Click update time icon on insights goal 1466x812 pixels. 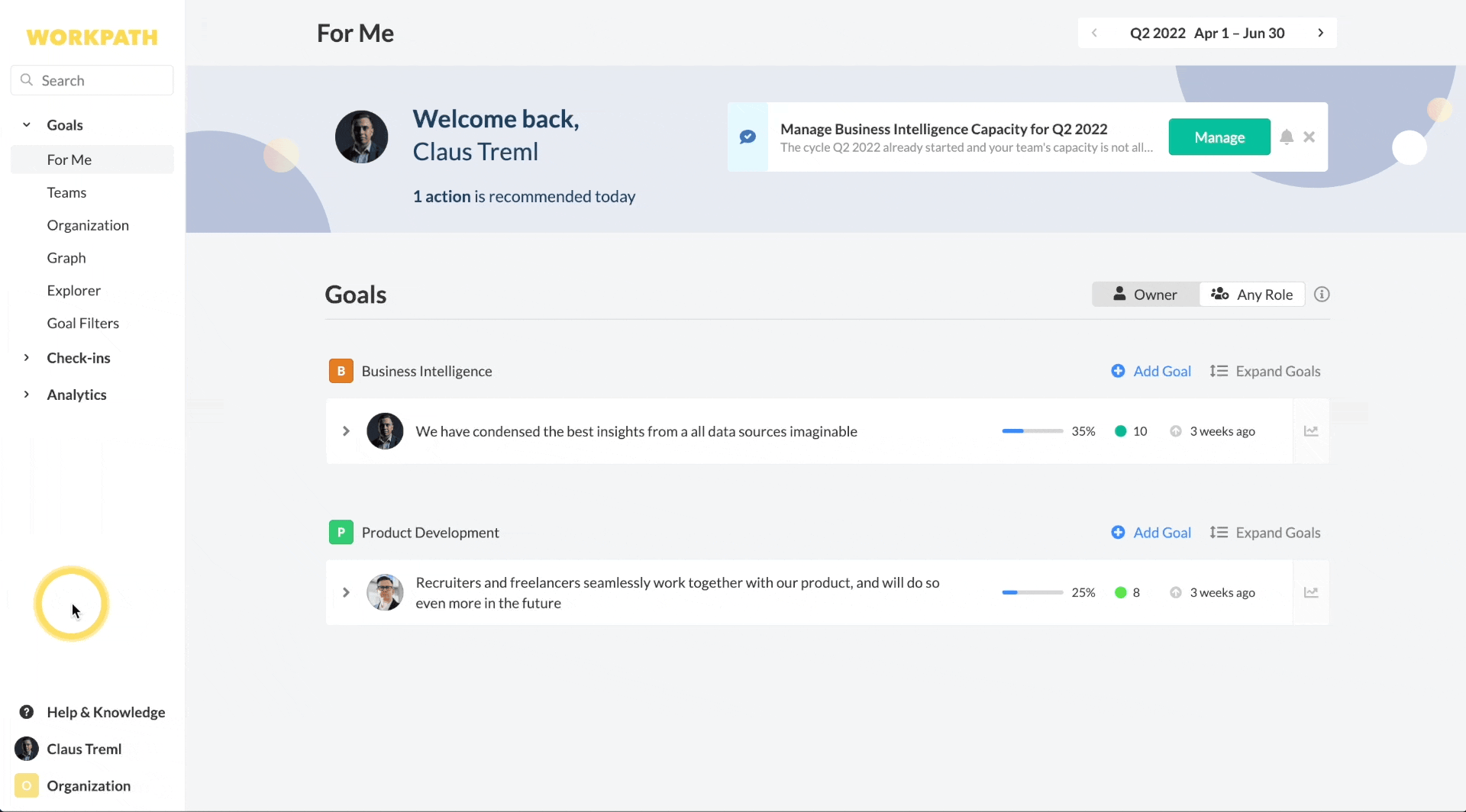click(1176, 431)
